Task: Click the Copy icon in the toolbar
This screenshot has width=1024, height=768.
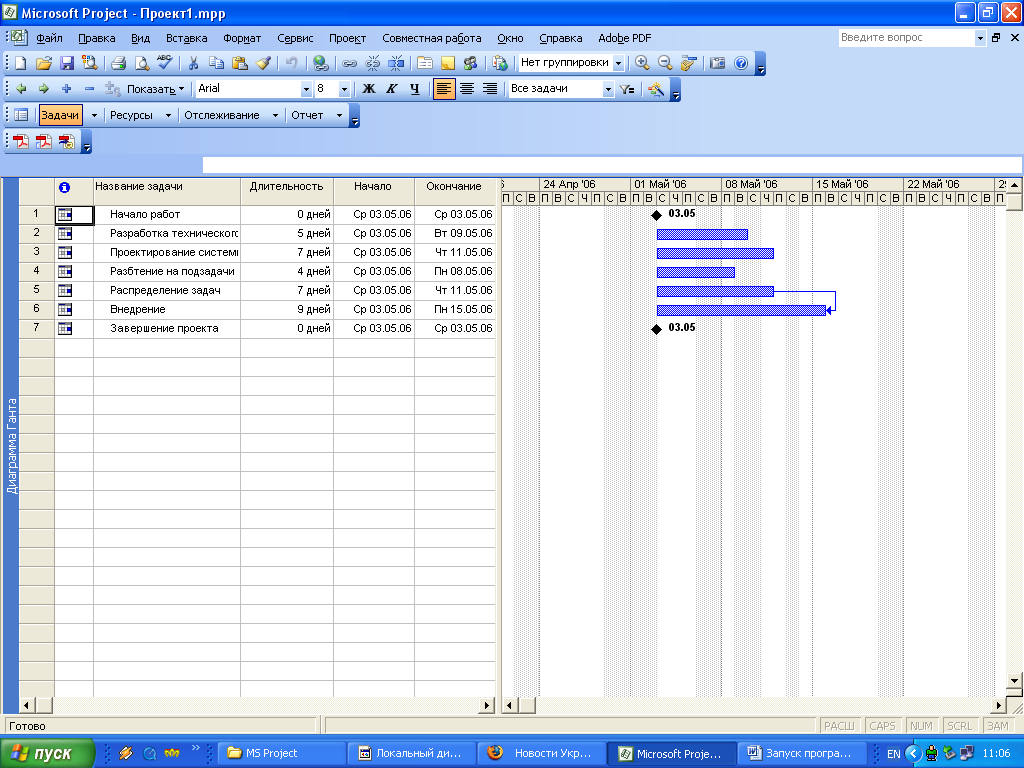Action: pyautogui.click(x=216, y=63)
